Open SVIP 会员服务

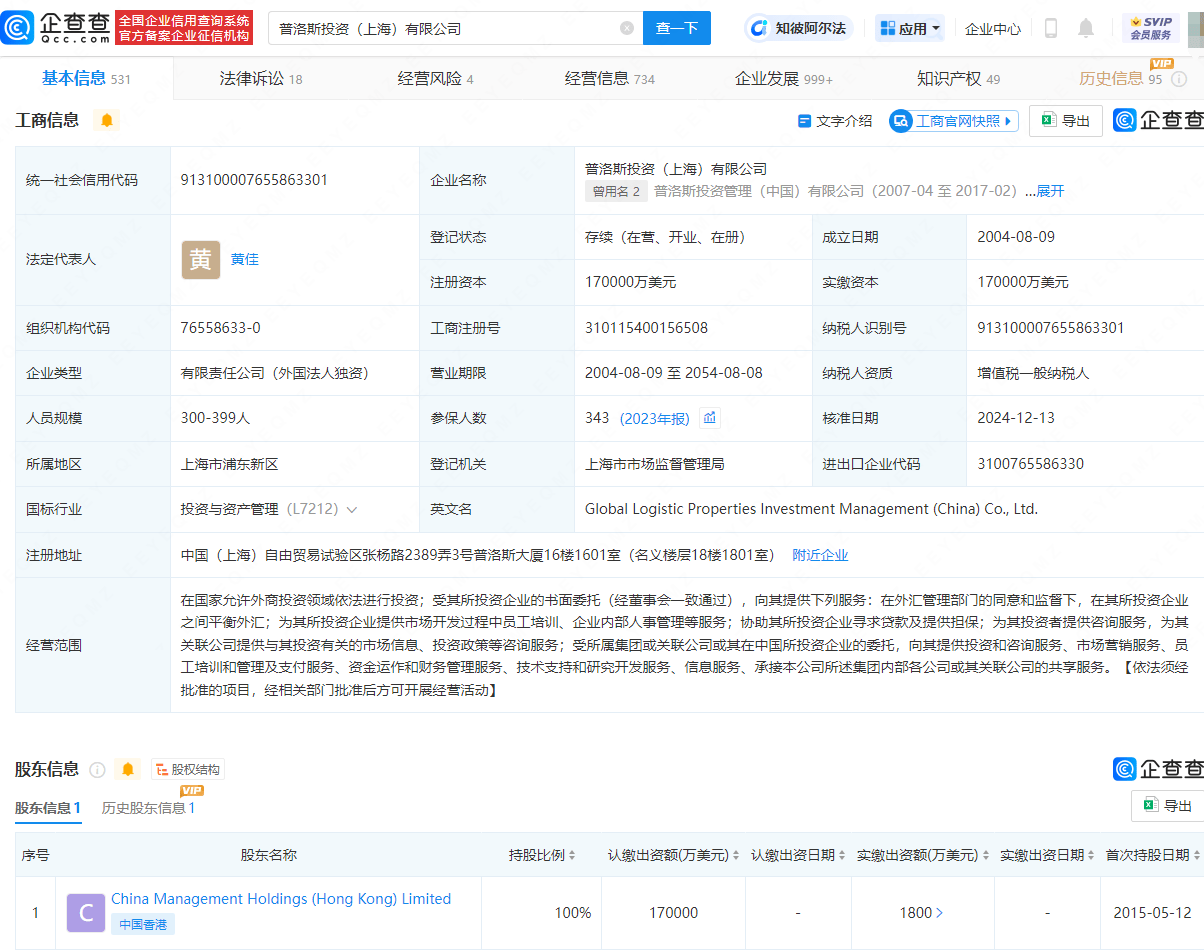(1151, 28)
